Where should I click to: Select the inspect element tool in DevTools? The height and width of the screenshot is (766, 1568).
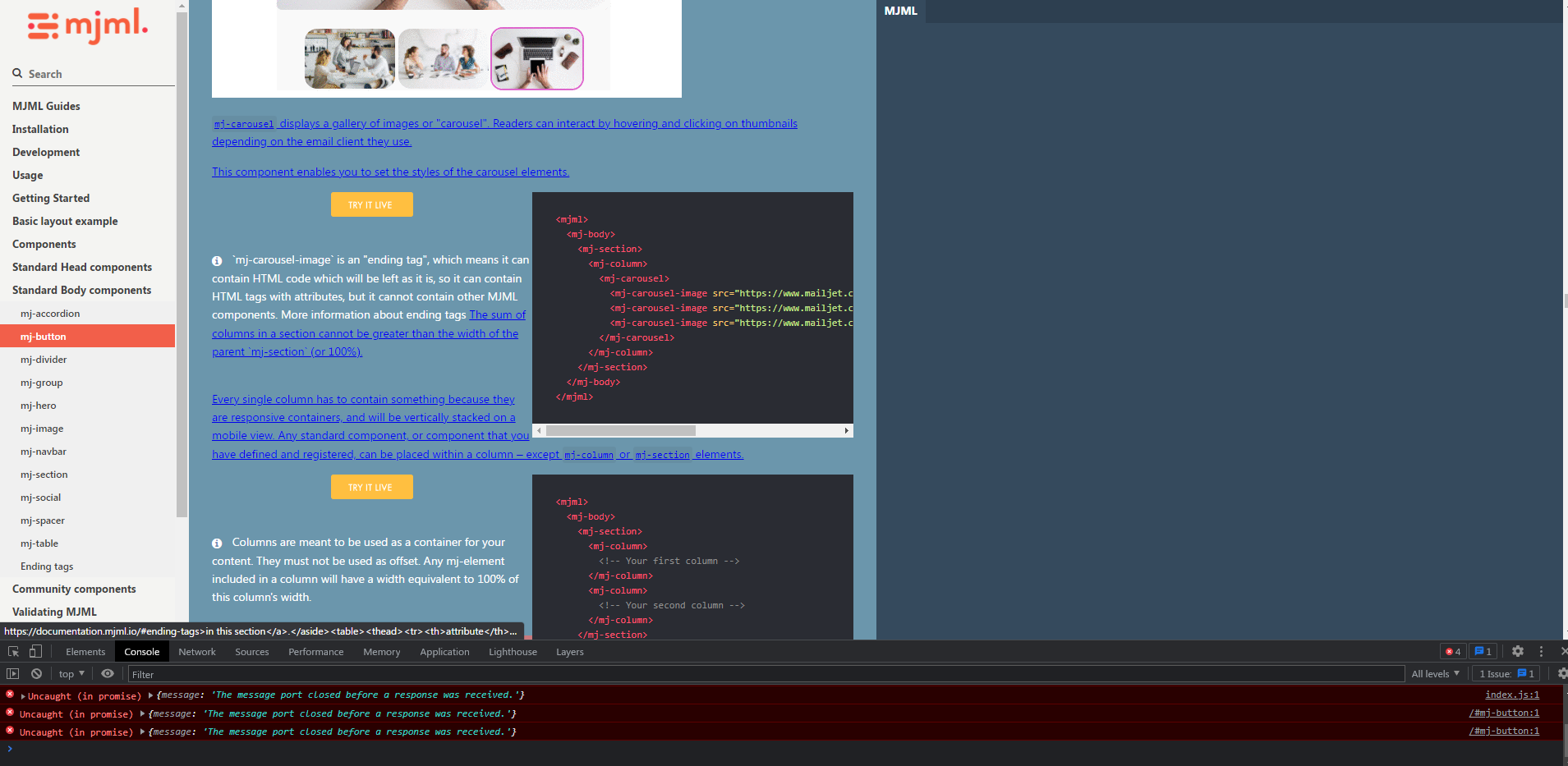point(12,651)
